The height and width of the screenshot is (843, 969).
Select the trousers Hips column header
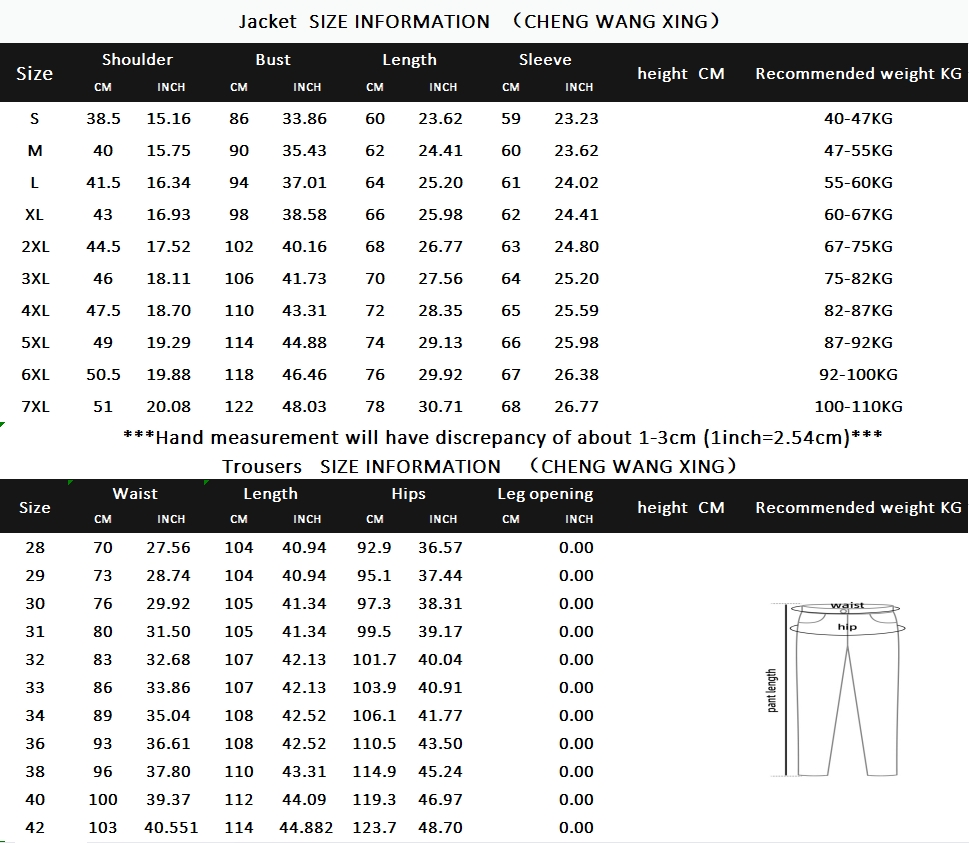point(408,494)
